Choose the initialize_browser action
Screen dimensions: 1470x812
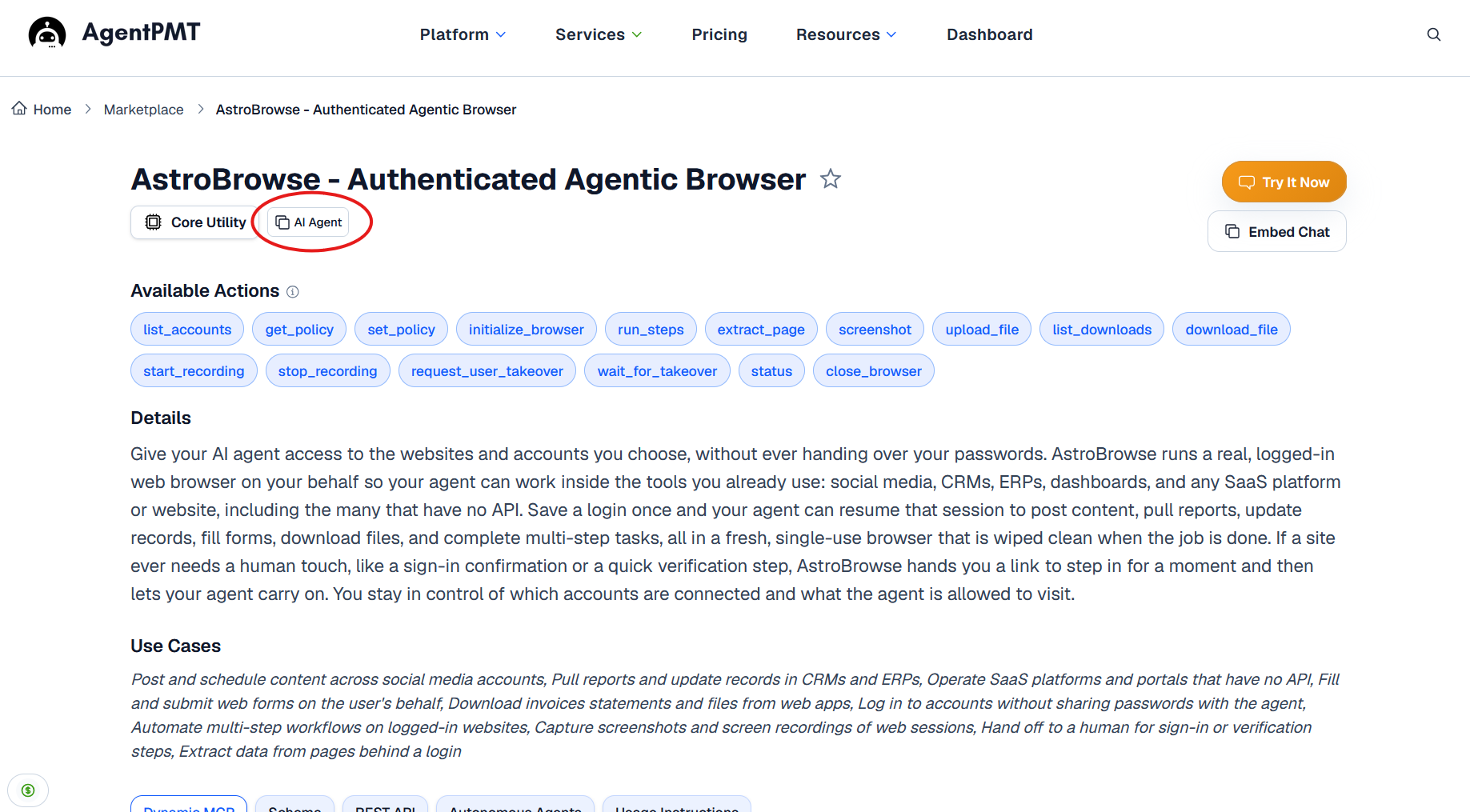tap(526, 329)
